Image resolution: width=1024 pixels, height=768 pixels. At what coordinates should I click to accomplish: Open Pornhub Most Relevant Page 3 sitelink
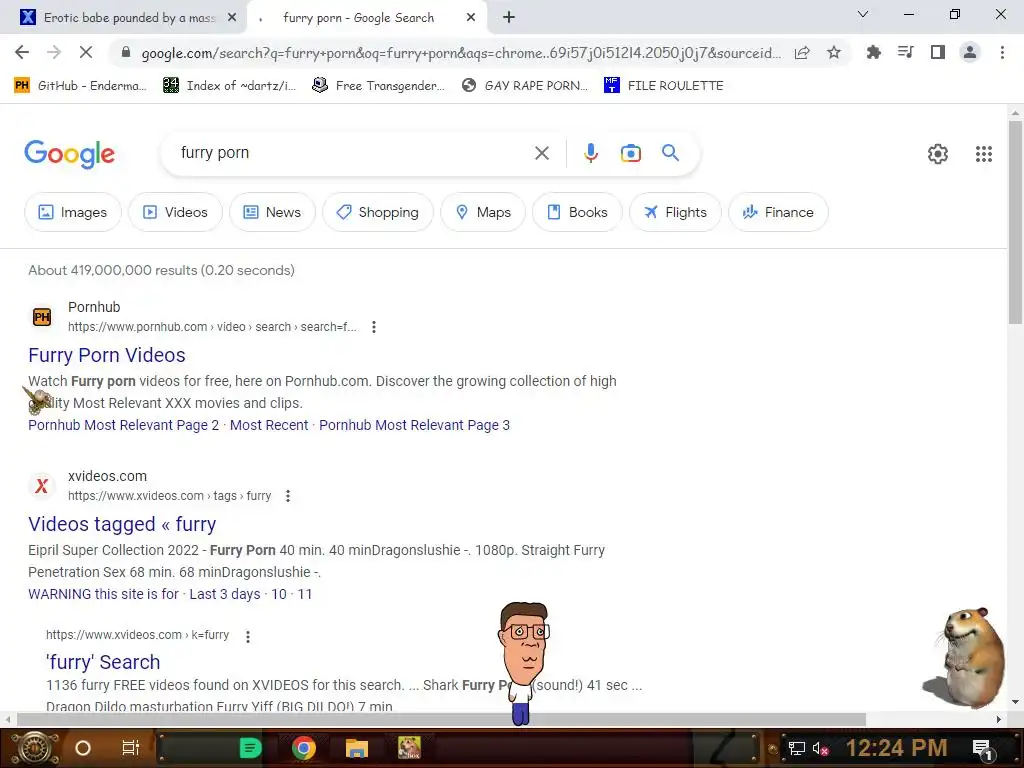pyautogui.click(x=415, y=425)
